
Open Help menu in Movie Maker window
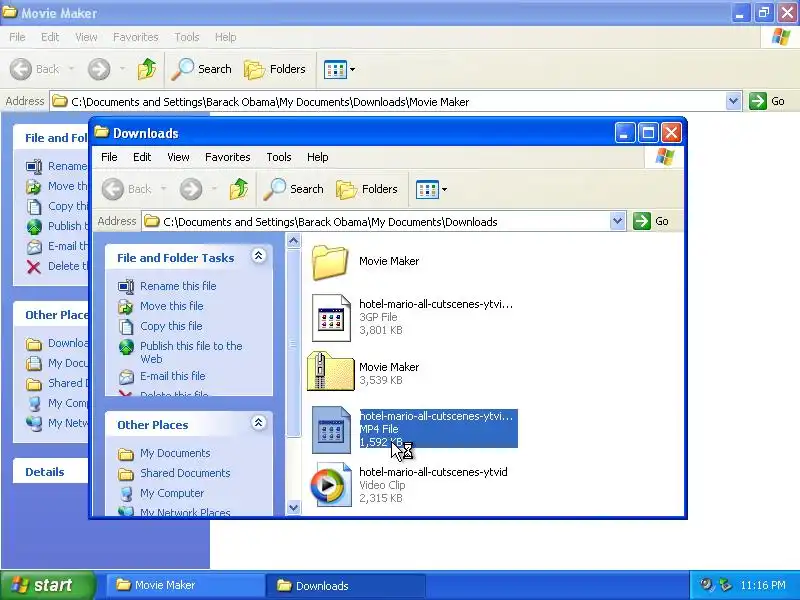pos(226,37)
